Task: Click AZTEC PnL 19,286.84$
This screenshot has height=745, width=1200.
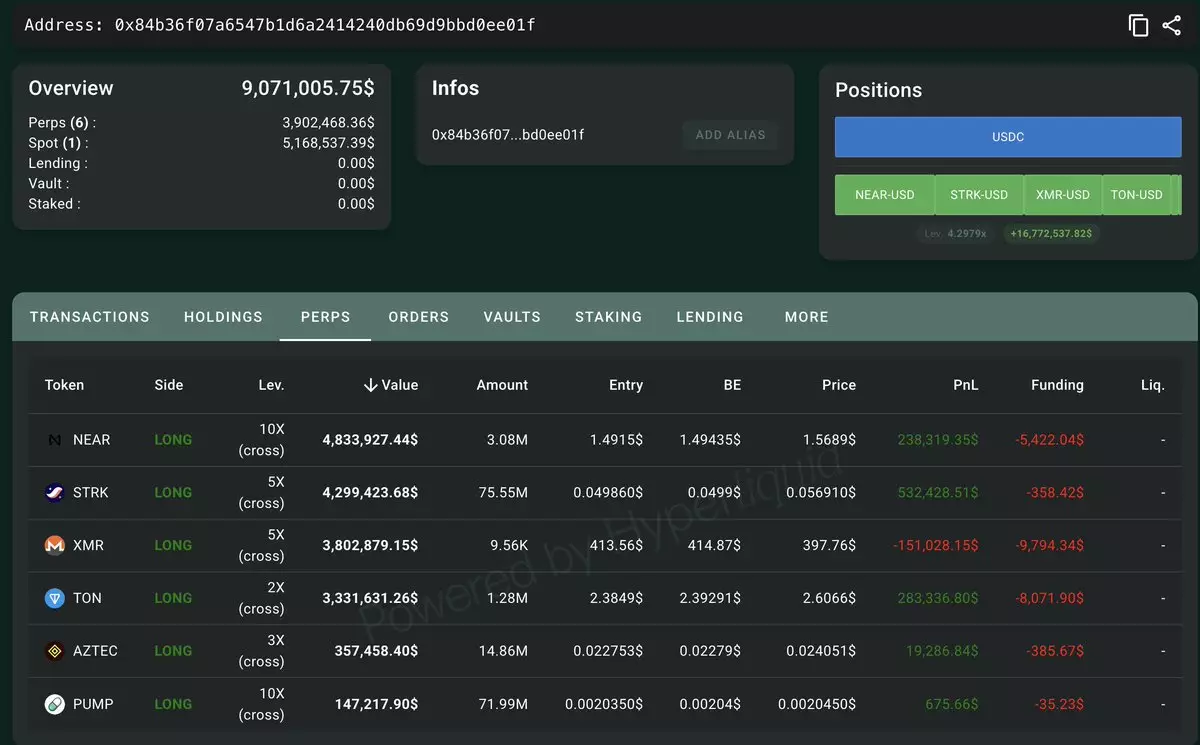Action: pos(942,651)
